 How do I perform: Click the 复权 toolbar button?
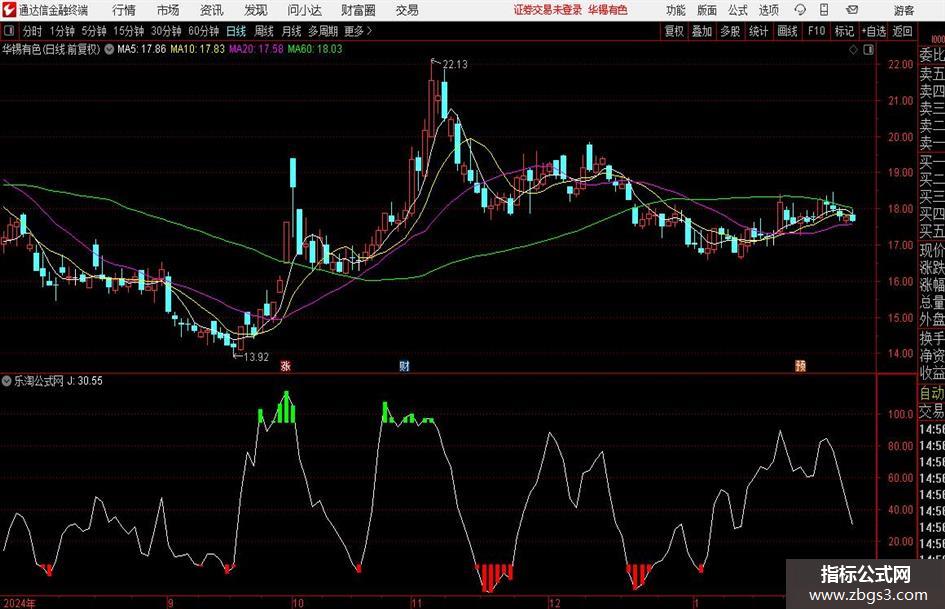coord(674,31)
